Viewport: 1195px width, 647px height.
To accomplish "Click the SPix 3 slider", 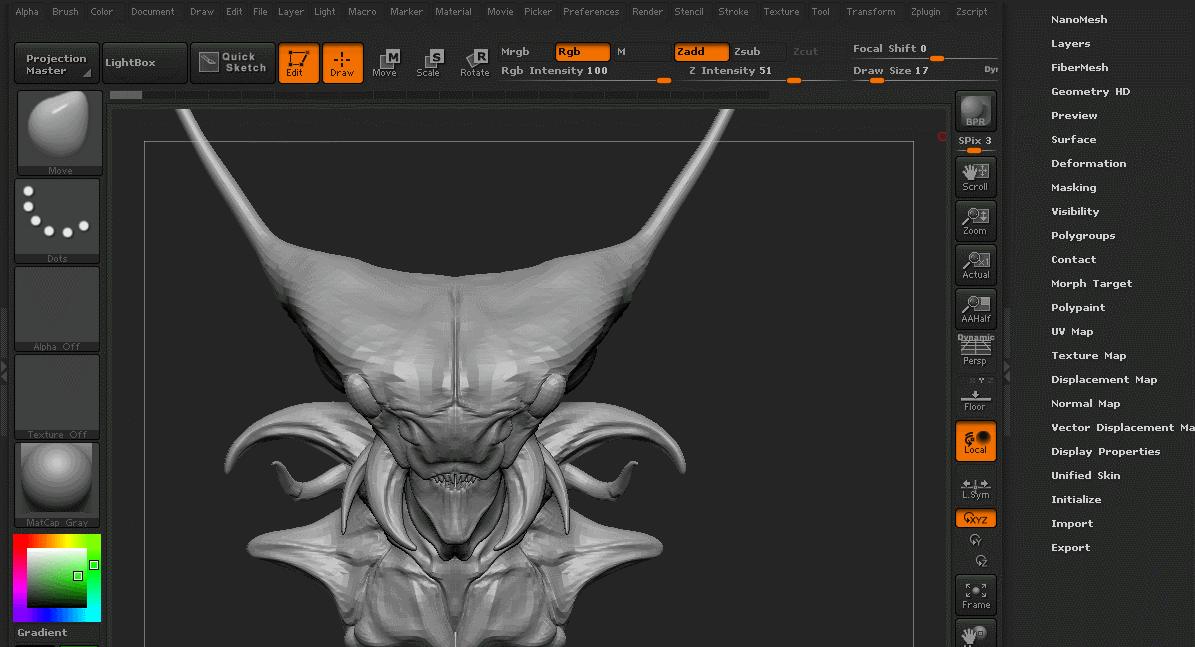I will pyautogui.click(x=976, y=143).
